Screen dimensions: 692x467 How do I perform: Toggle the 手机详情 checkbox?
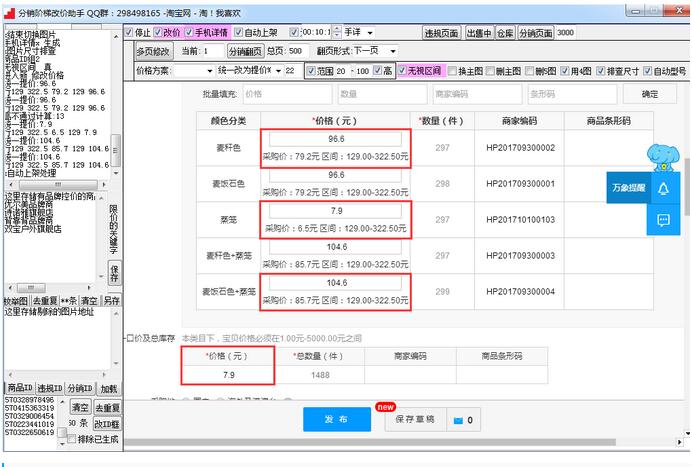189,32
